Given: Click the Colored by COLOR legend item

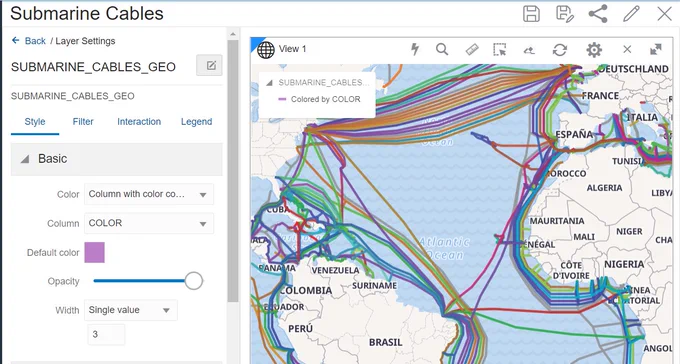Looking at the screenshot, I should [319, 99].
